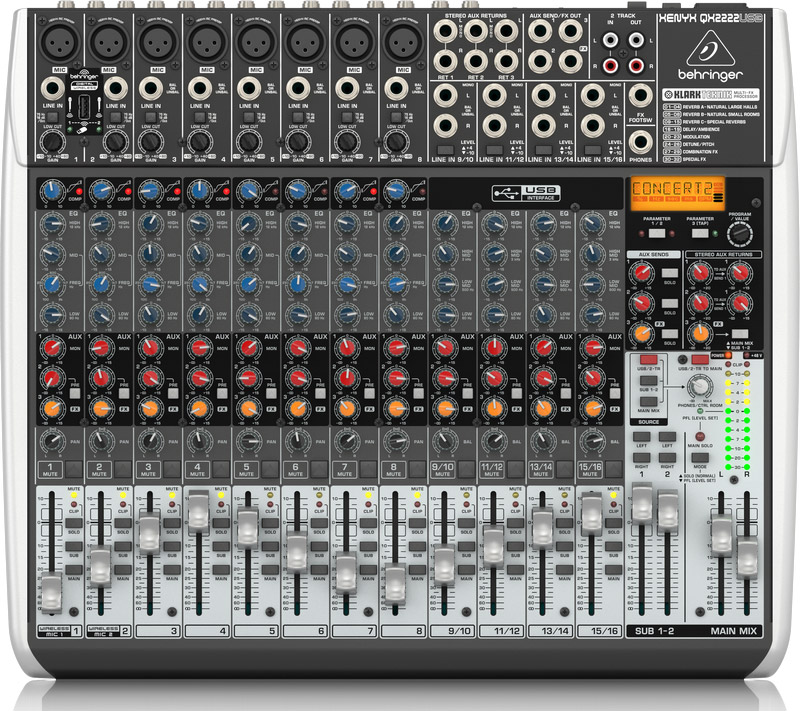Toggle FX return MAIN MIX / SUB 1-2 button
800x711 pixels.
click(739, 334)
